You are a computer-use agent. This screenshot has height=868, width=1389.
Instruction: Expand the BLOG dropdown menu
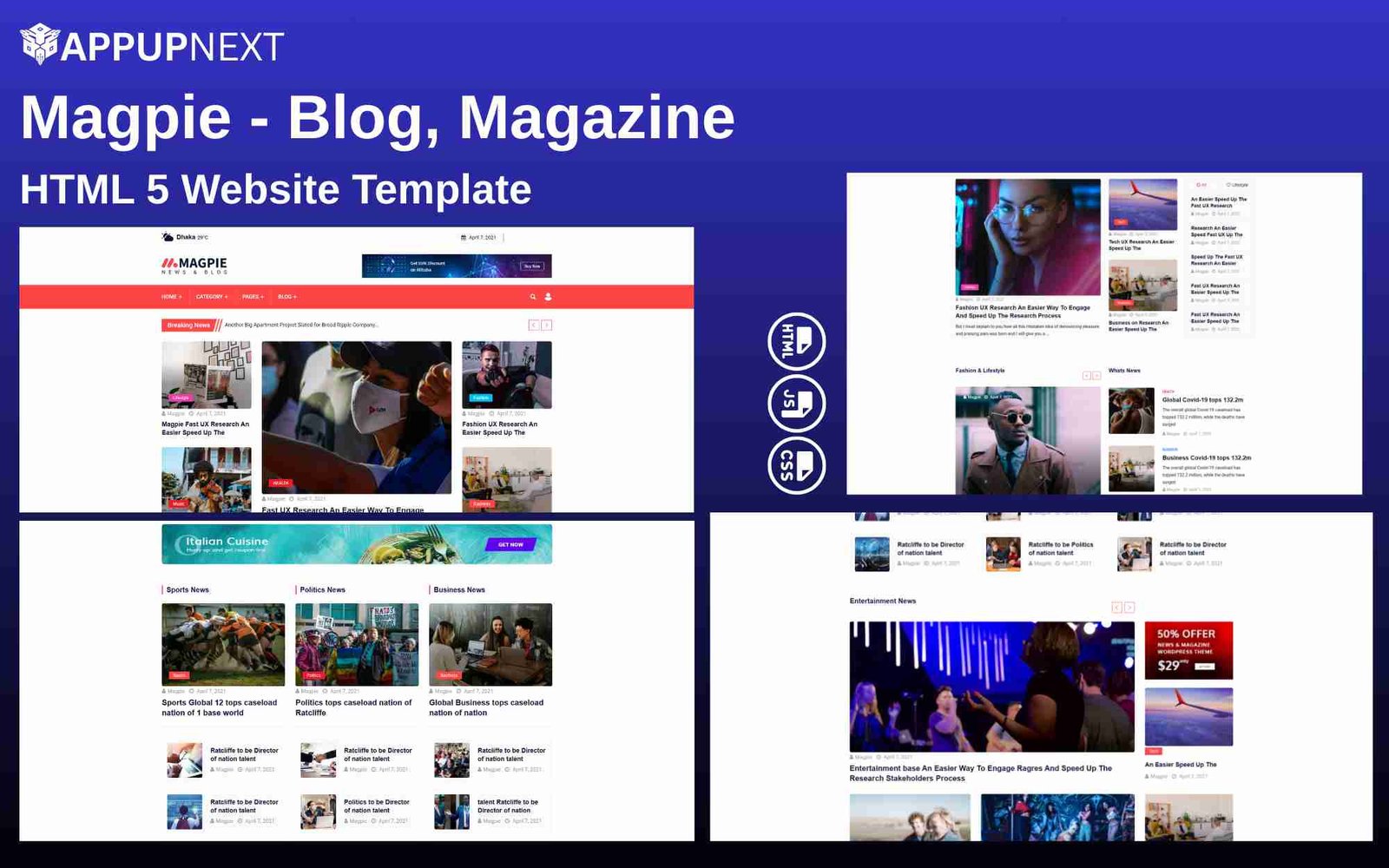click(286, 296)
